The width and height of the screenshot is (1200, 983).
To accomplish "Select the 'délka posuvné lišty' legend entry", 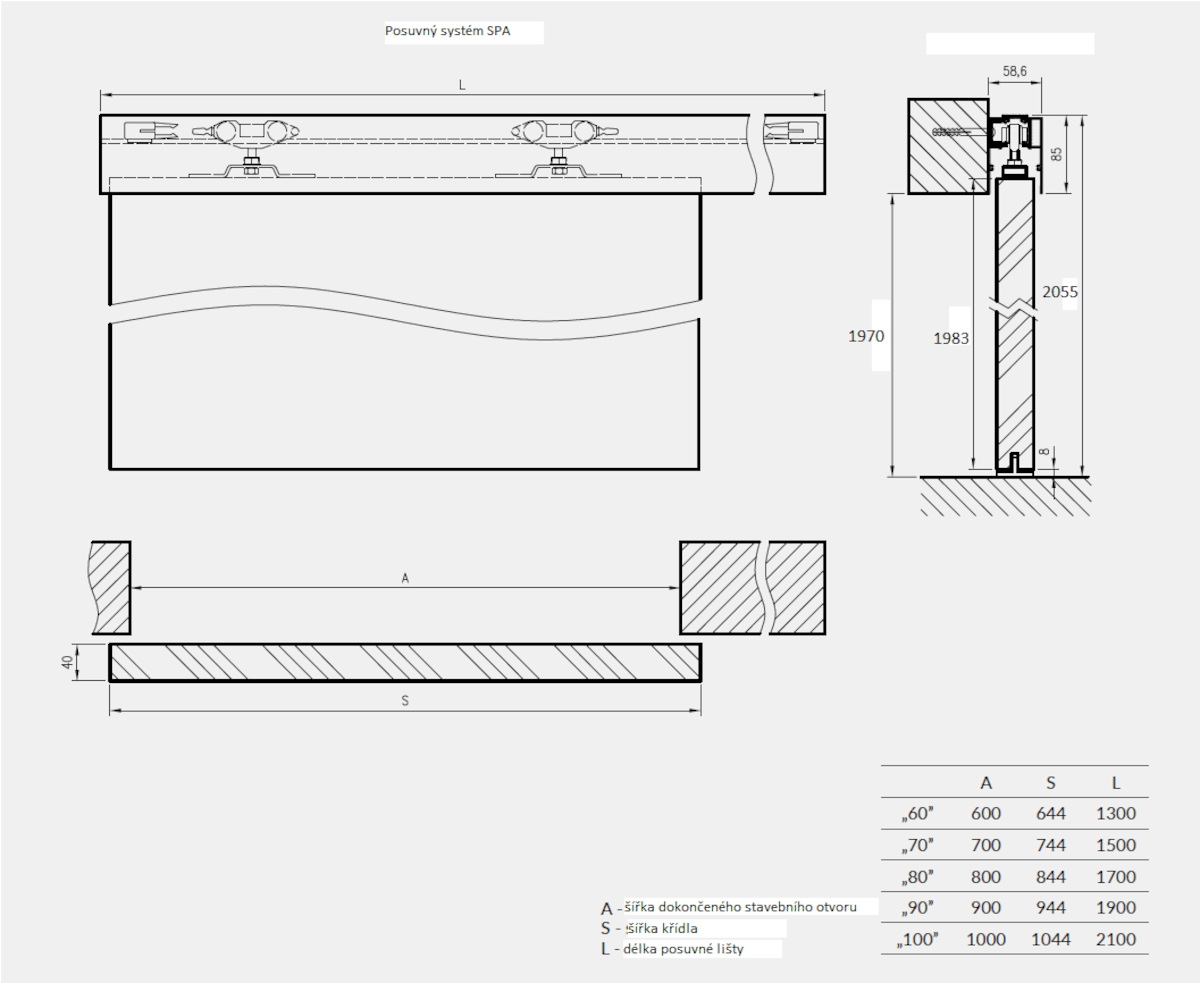I will pyautogui.click(x=690, y=948).
